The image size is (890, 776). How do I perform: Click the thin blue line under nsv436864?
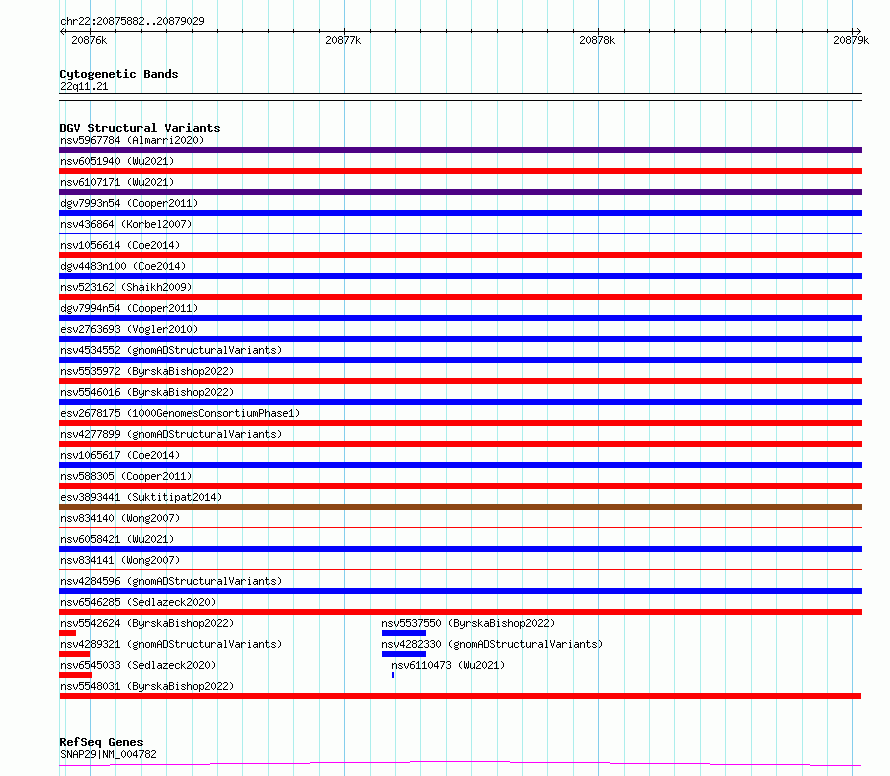(x=460, y=233)
